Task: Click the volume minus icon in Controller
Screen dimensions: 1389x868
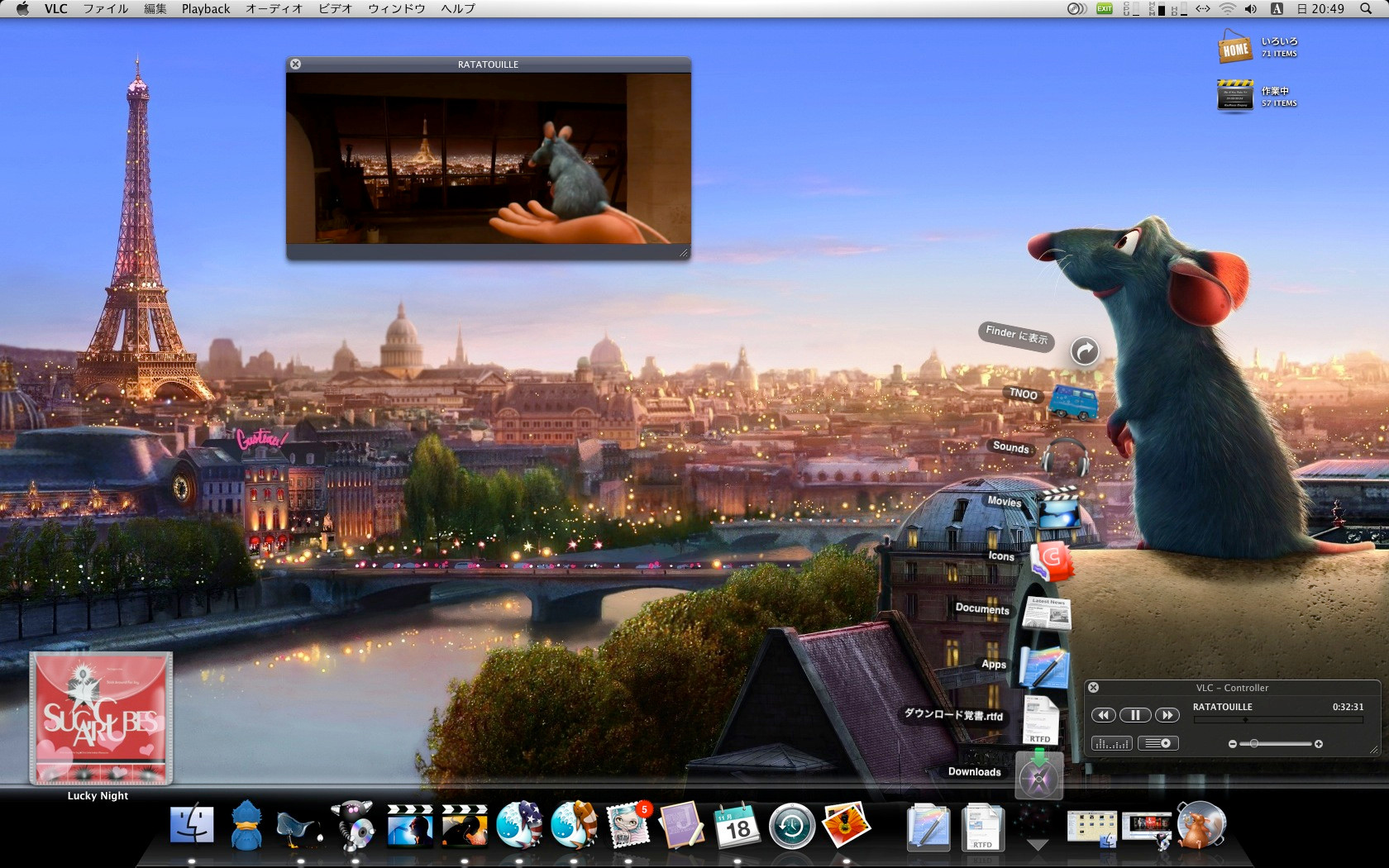Action: (1232, 744)
